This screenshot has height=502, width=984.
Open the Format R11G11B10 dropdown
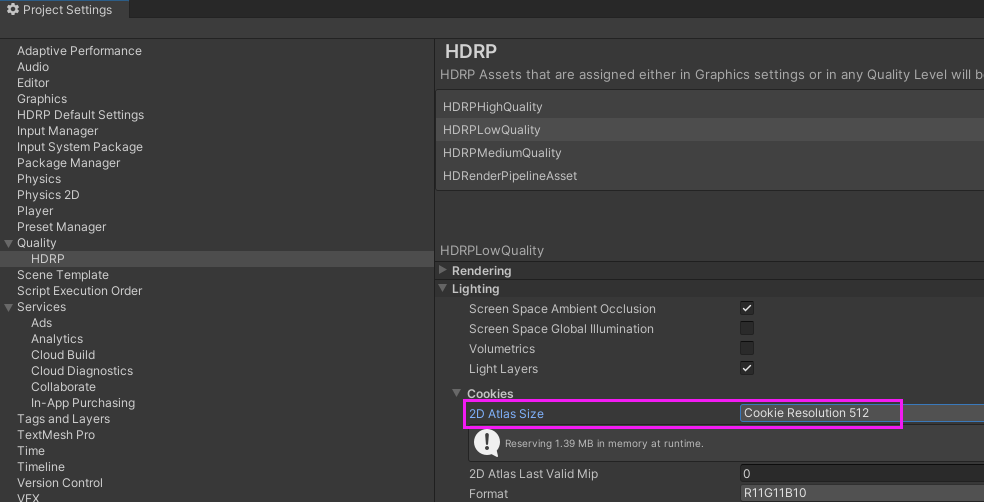pos(862,493)
